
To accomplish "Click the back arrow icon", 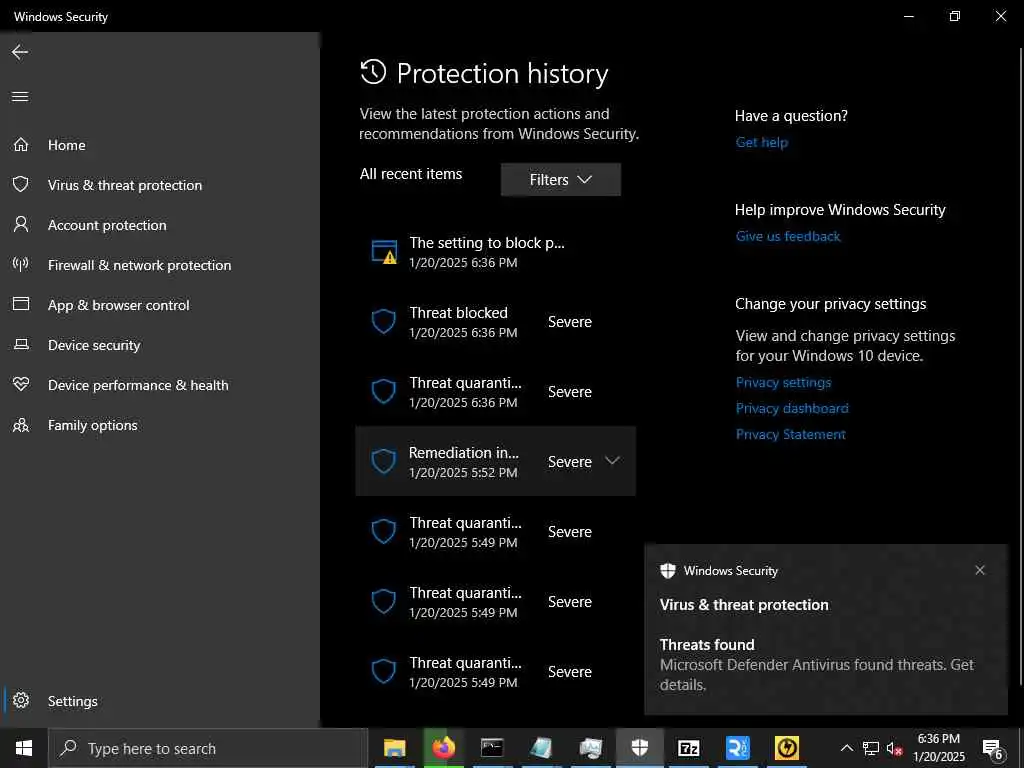I will 20,52.
